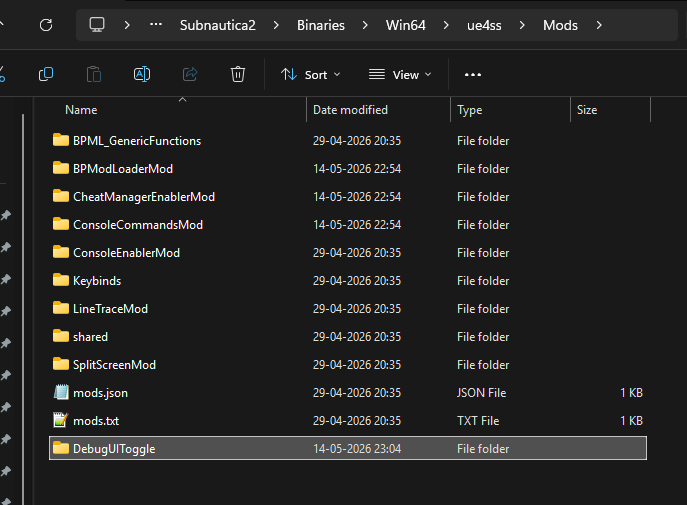This screenshot has width=687, height=505.
Task: Show hidden breadcrumb folders via the ellipsis
Action: 156,25
